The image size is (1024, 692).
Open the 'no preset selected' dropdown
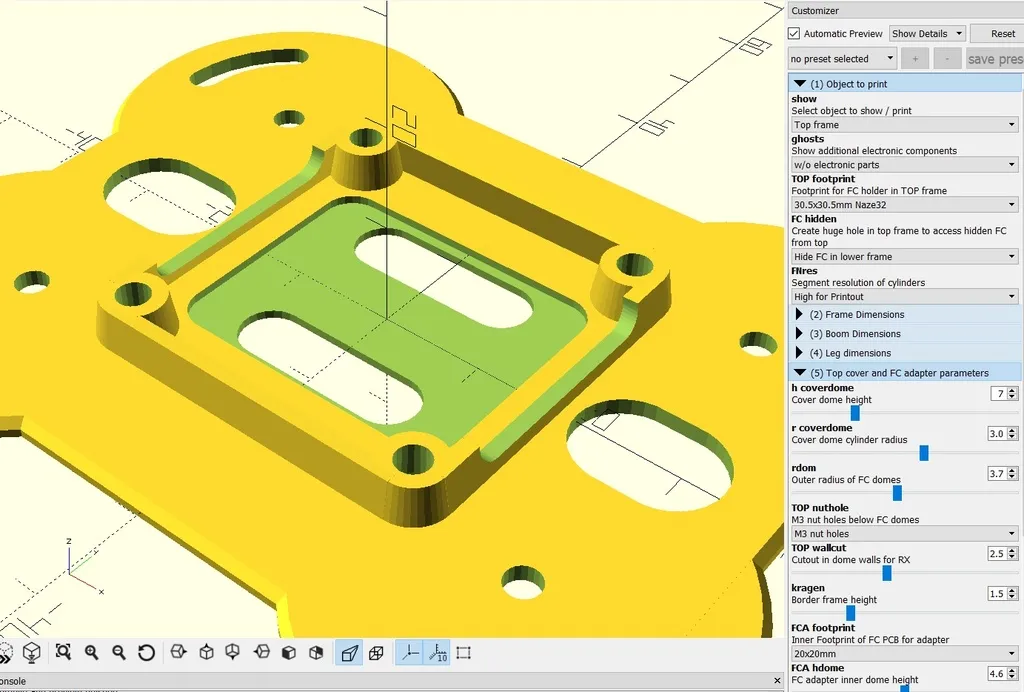coord(842,59)
